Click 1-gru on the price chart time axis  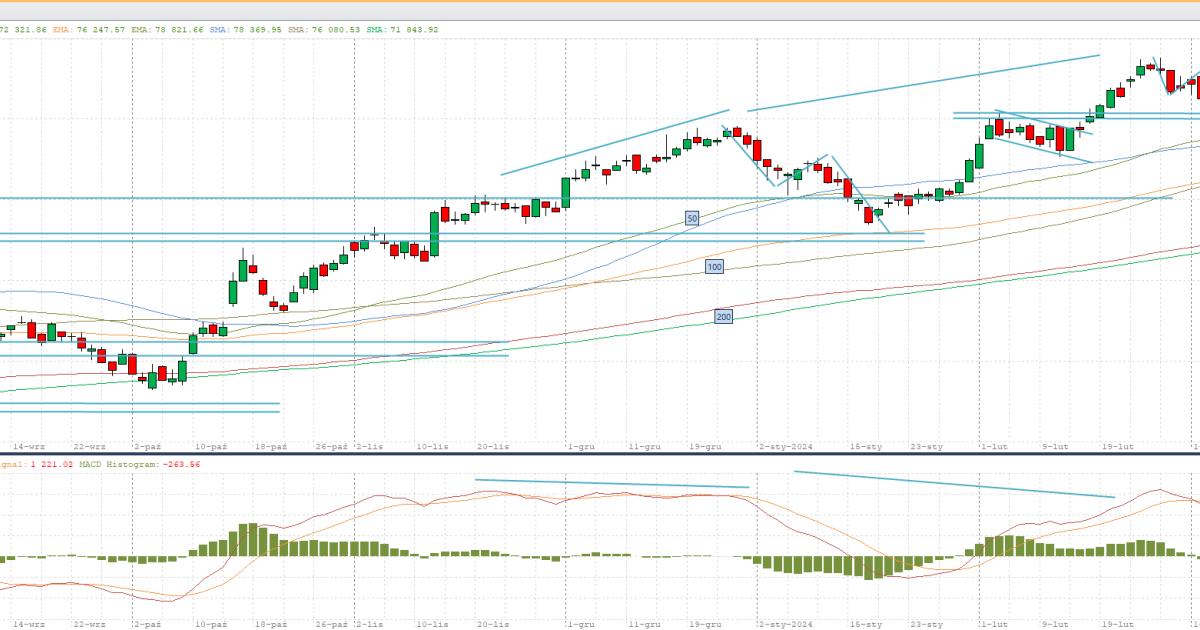pos(579,447)
